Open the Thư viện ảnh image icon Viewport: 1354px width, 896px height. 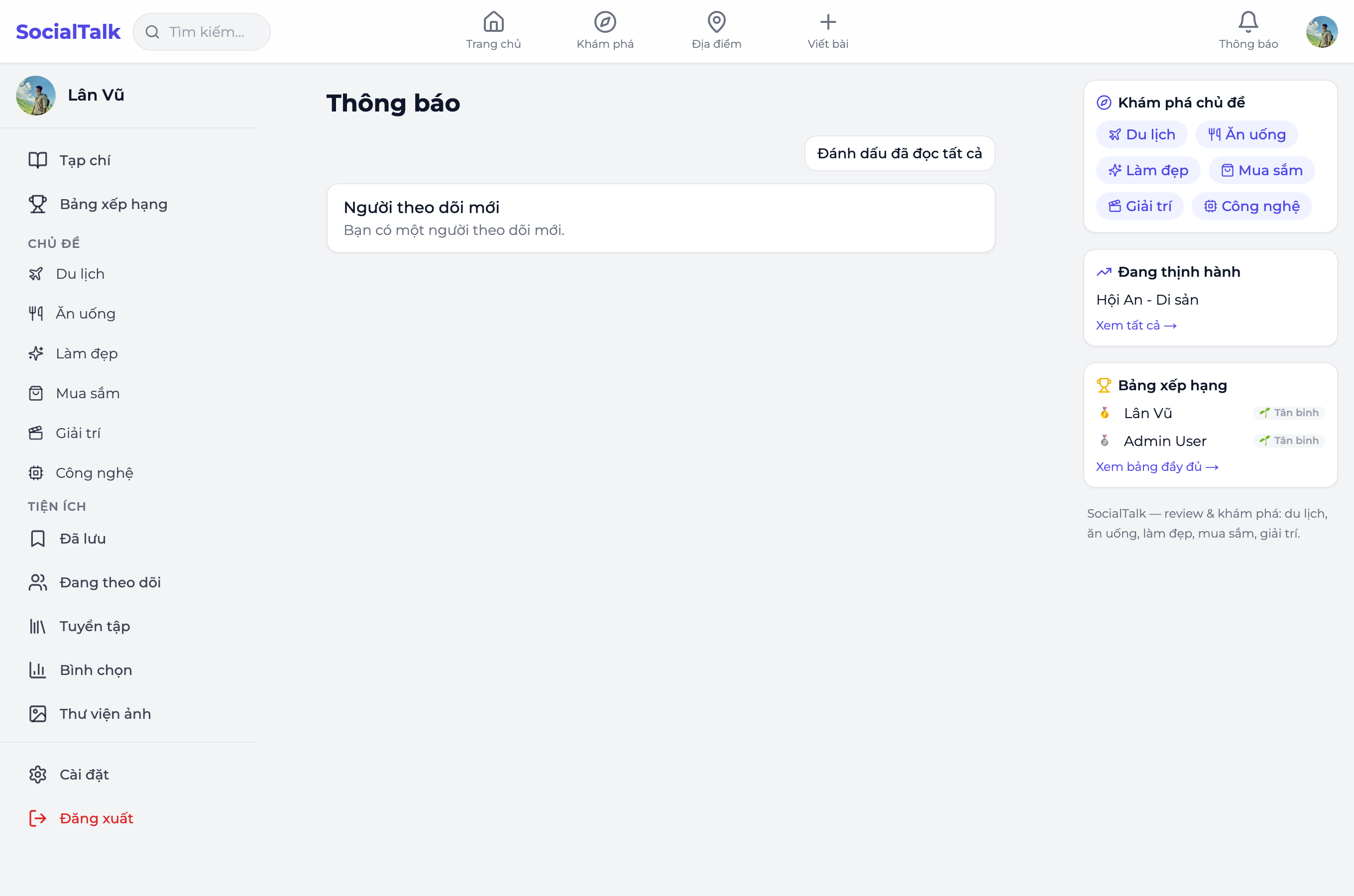click(38, 714)
